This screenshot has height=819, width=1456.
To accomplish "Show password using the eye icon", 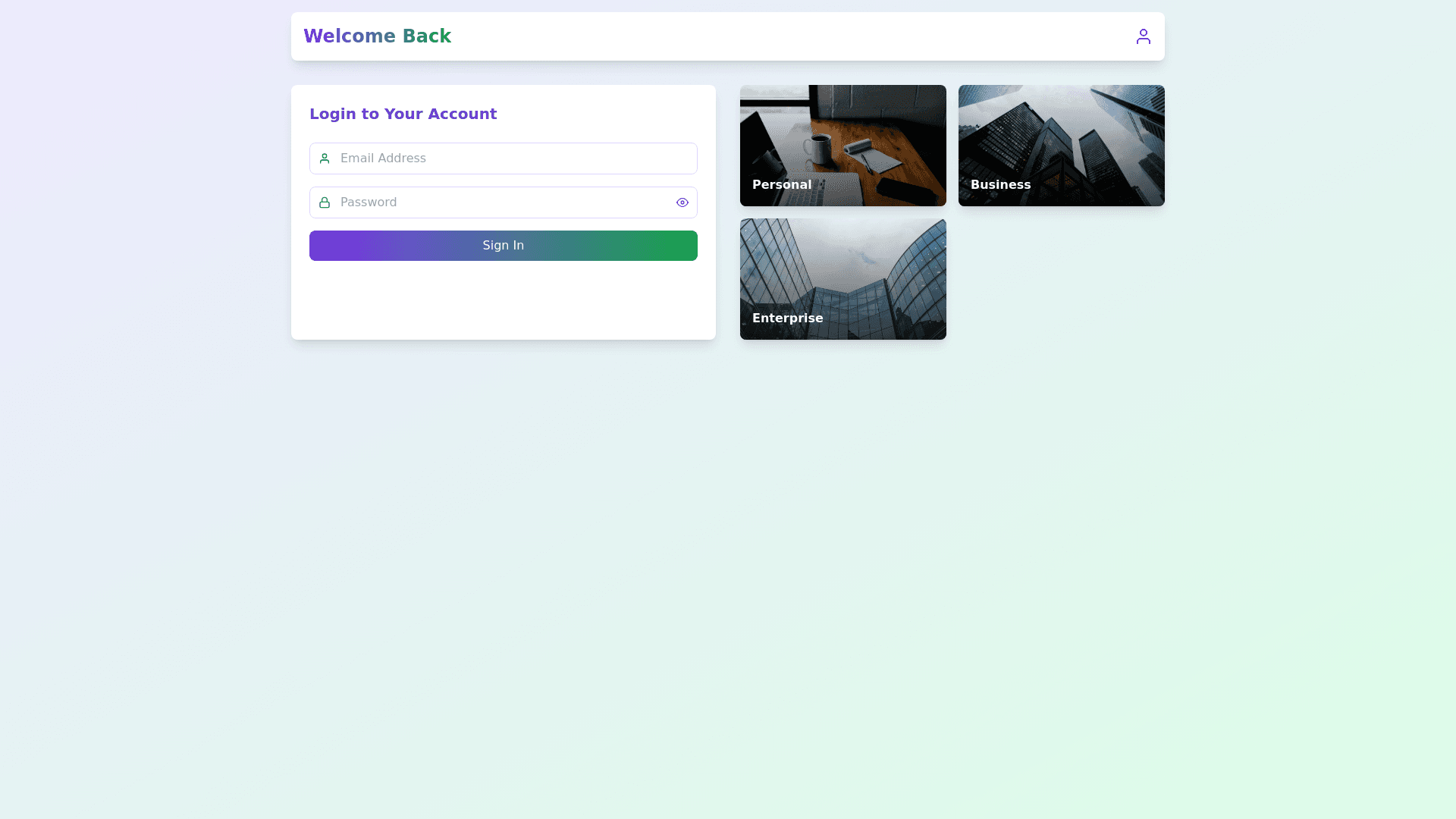I will tap(682, 202).
